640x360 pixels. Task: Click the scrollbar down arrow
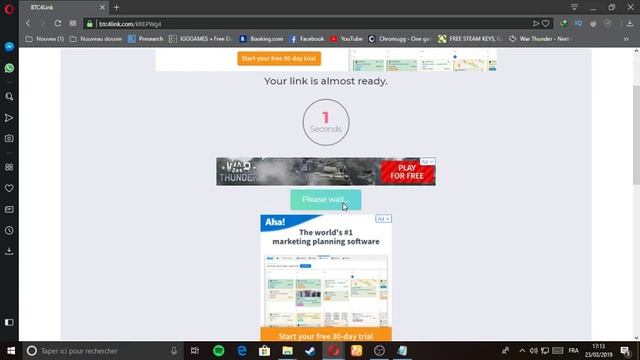click(636, 338)
